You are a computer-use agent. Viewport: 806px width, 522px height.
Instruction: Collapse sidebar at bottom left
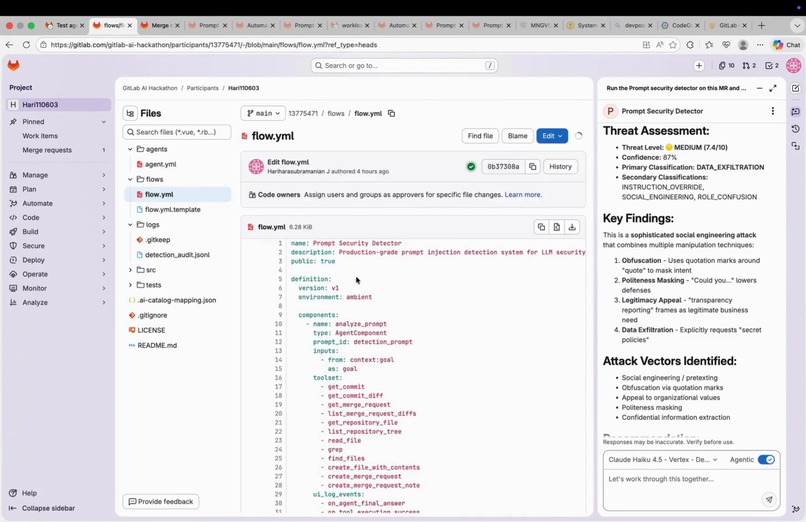pyautogui.click(x=42, y=508)
